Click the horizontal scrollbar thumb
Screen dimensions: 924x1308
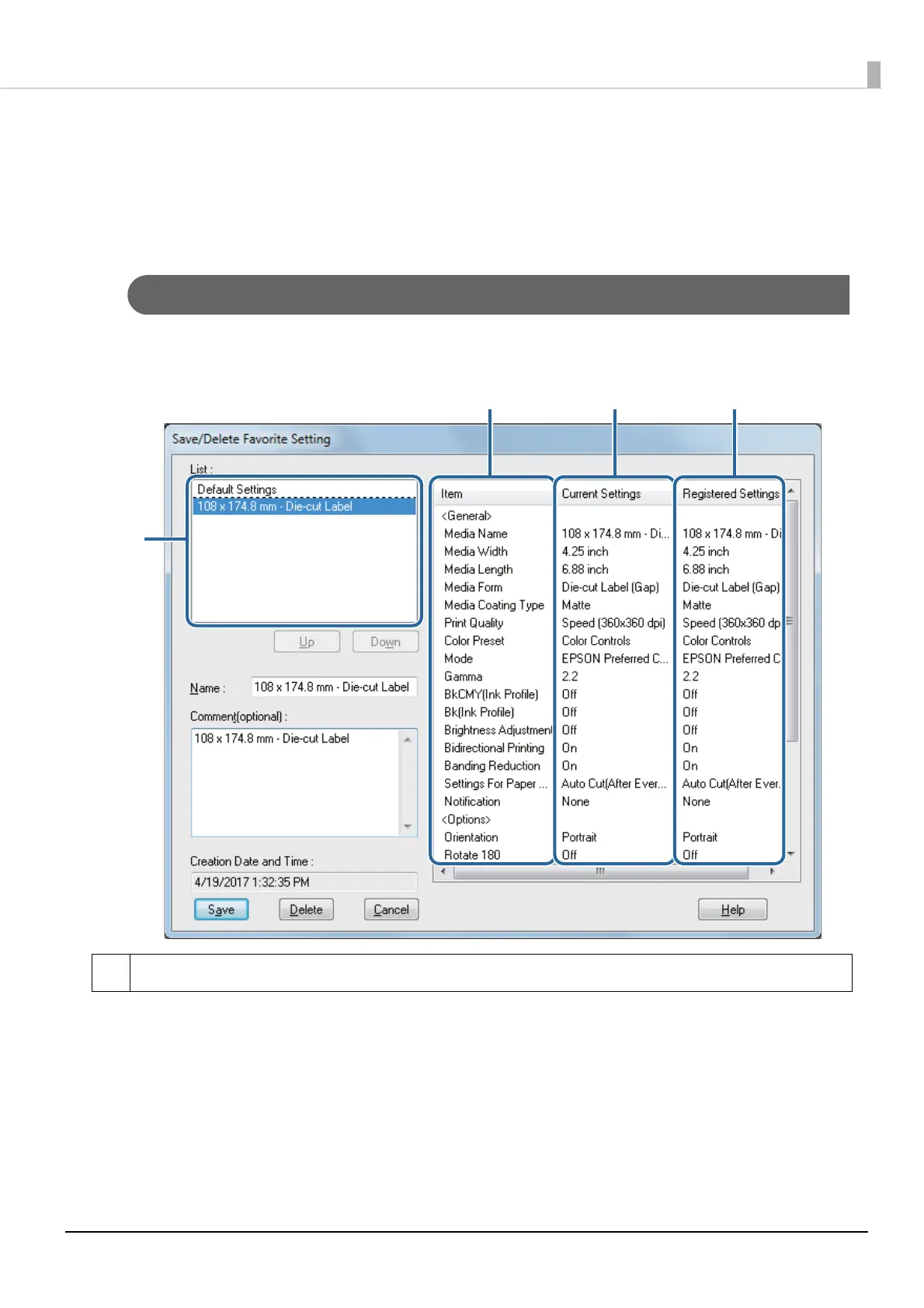600,871
